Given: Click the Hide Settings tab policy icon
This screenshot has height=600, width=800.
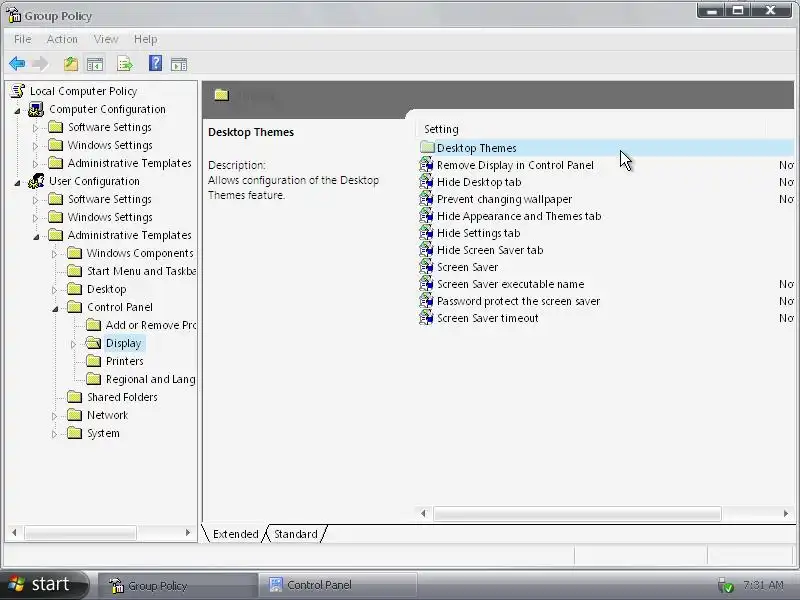Looking at the screenshot, I should 426,233.
